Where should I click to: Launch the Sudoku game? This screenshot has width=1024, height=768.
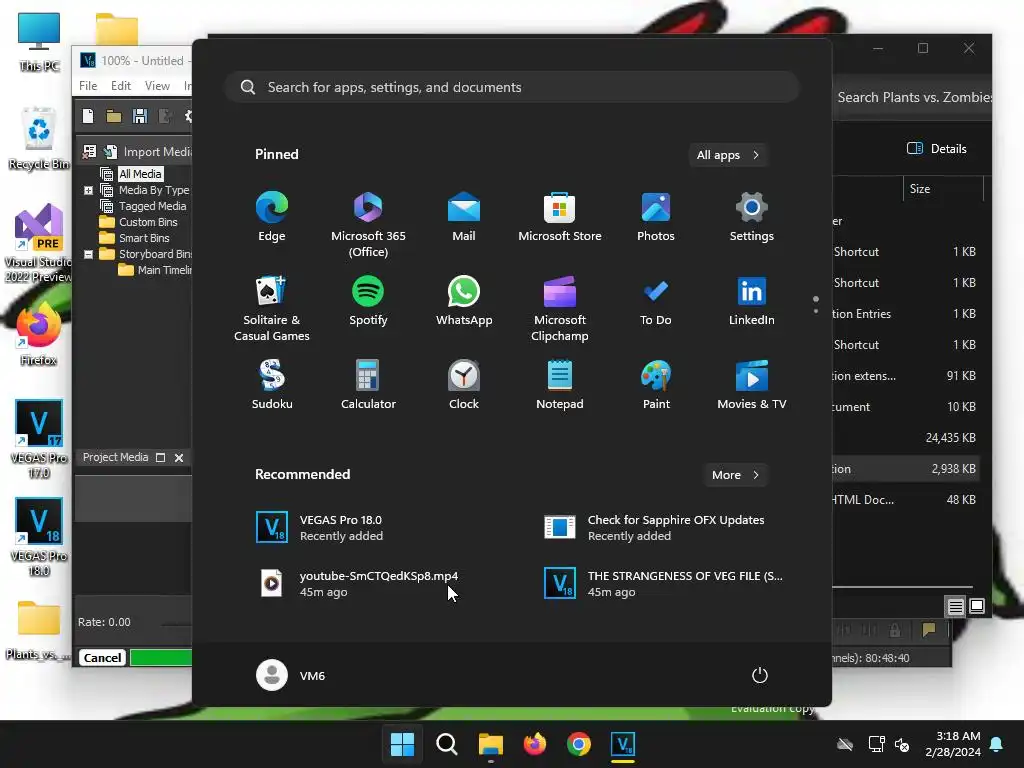(x=272, y=385)
